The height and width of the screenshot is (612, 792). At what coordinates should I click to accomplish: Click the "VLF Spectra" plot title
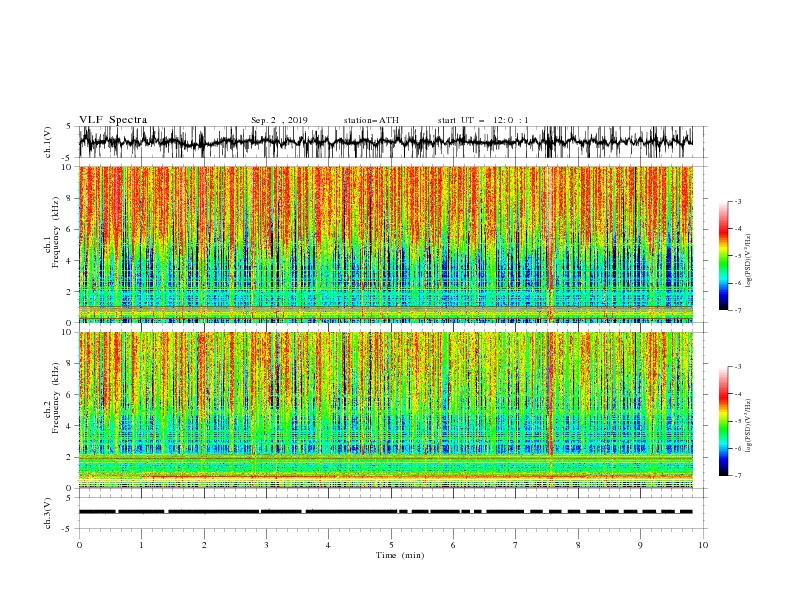[113, 120]
